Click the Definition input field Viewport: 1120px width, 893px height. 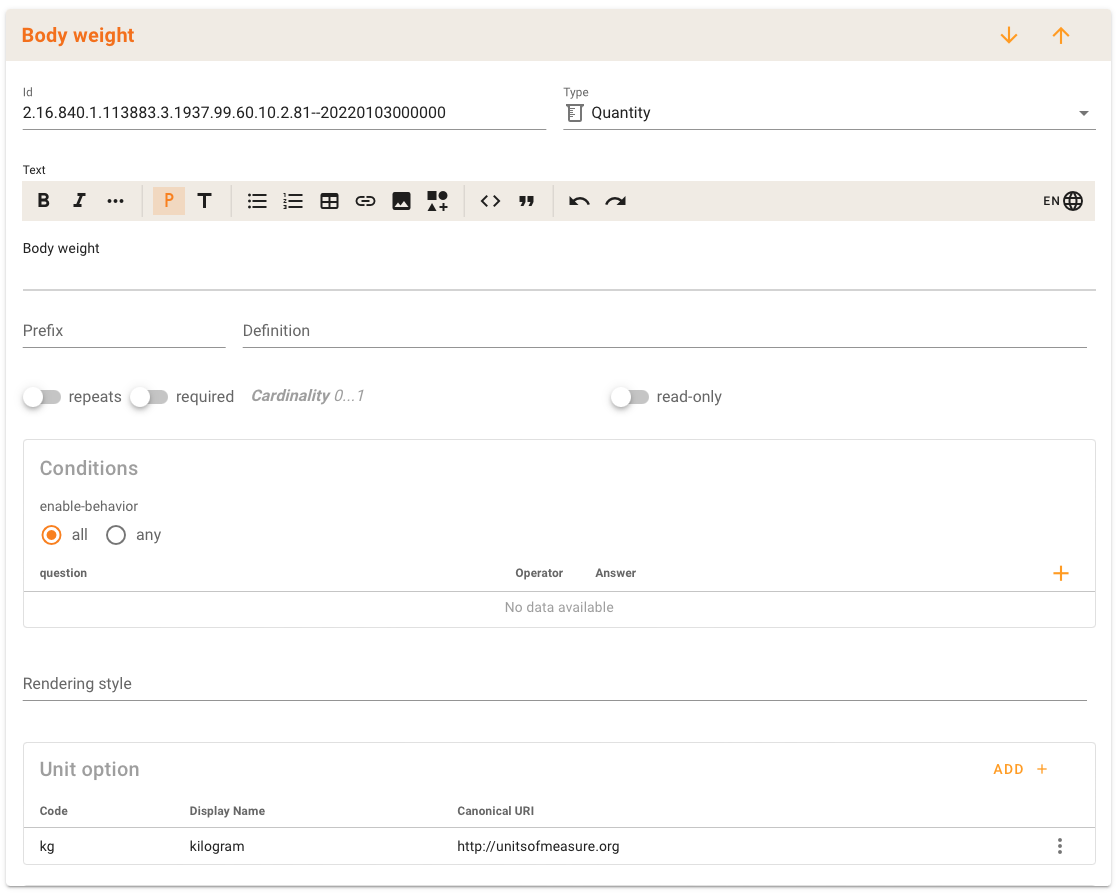click(x=664, y=331)
